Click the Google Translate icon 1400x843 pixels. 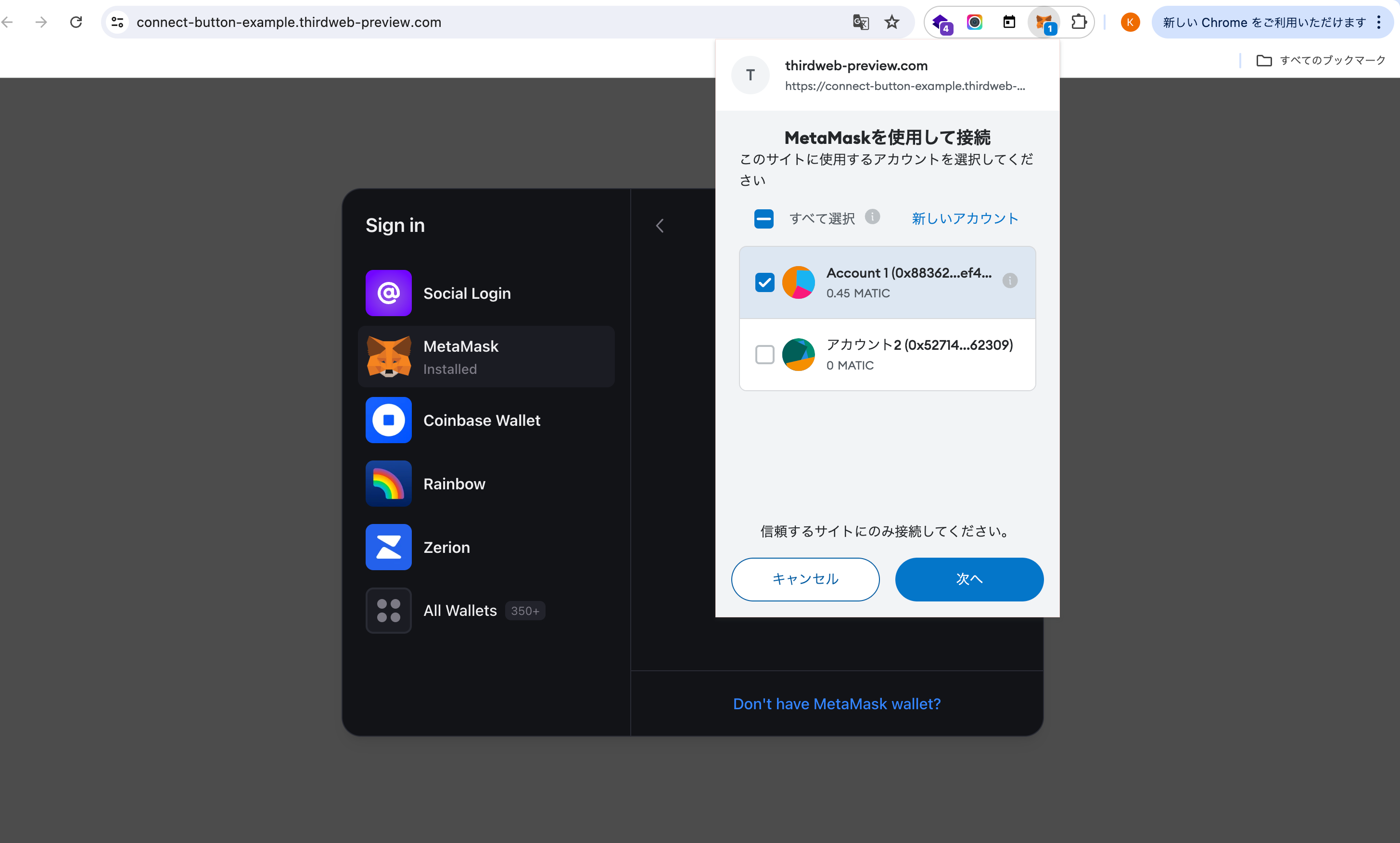click(860, 22)
